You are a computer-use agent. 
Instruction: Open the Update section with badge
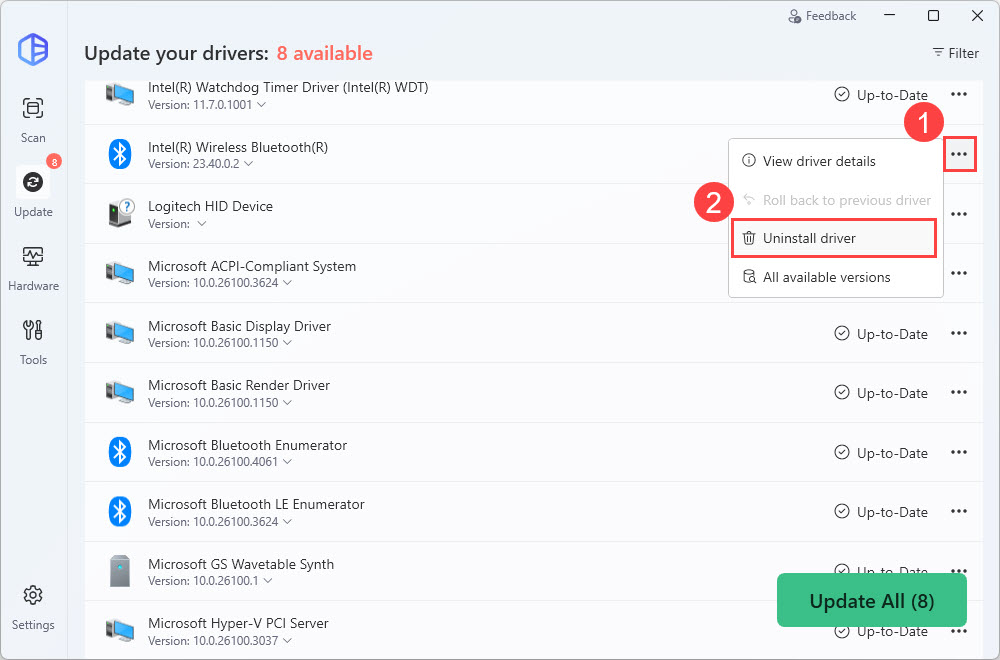point(33,191)
